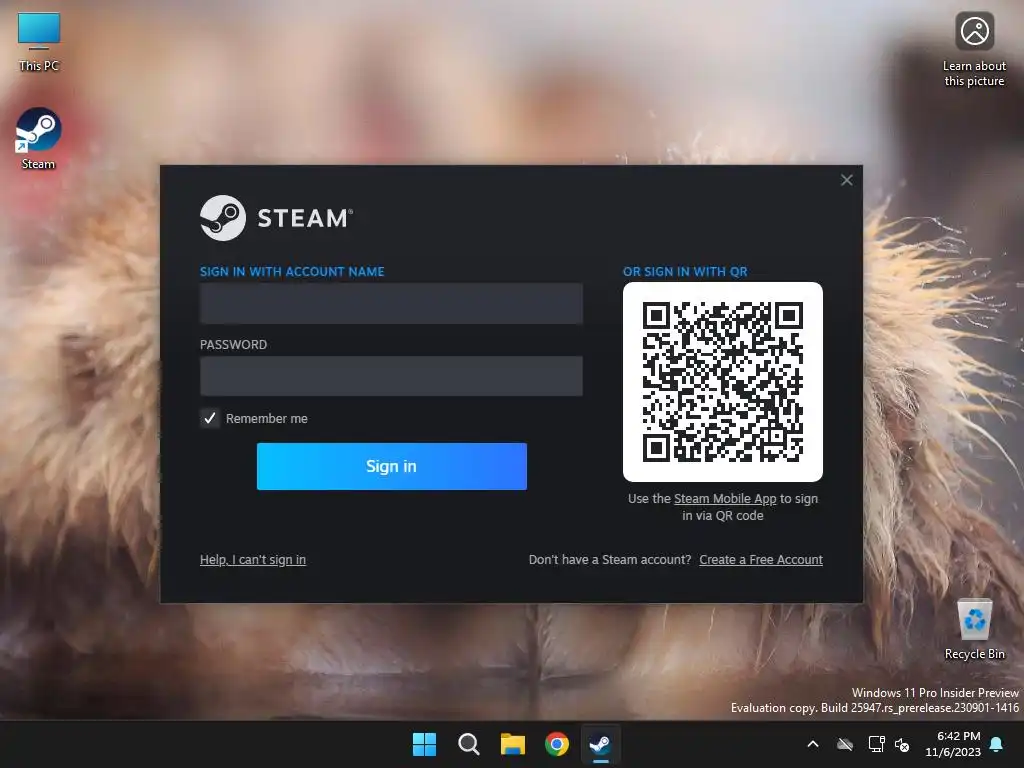Open Create a Free Account link
1024x768 pixels.
(761, 560)
